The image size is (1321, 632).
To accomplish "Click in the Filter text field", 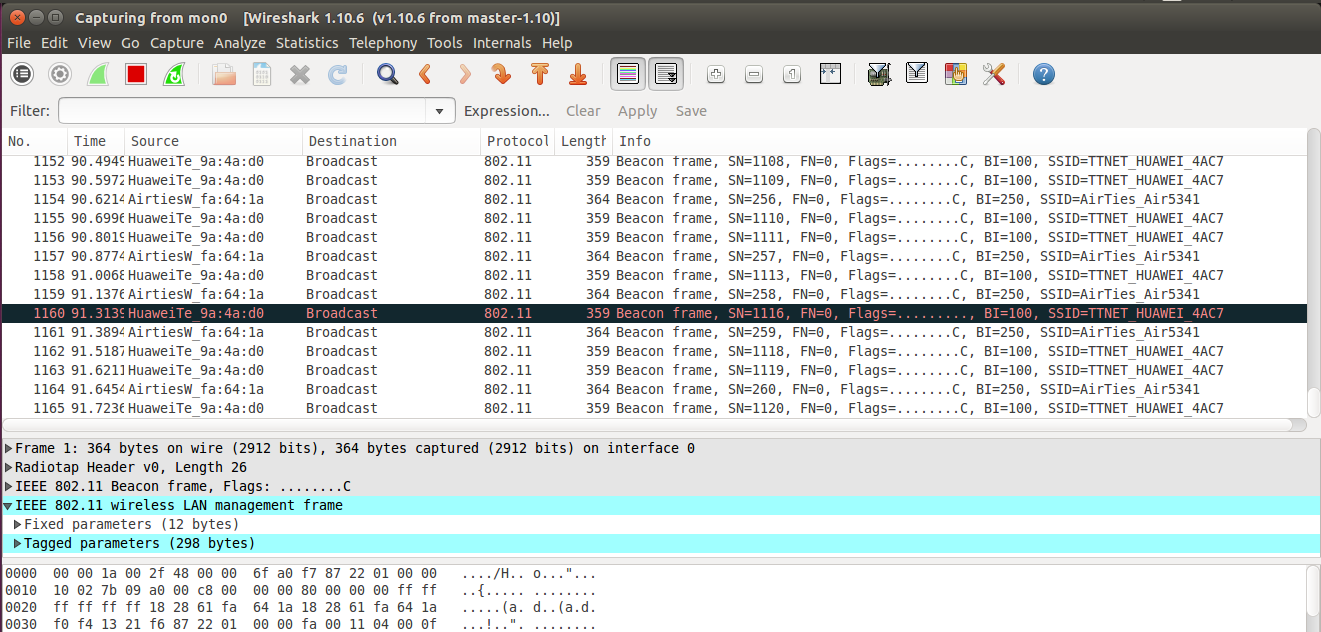I will click(240, 111).
